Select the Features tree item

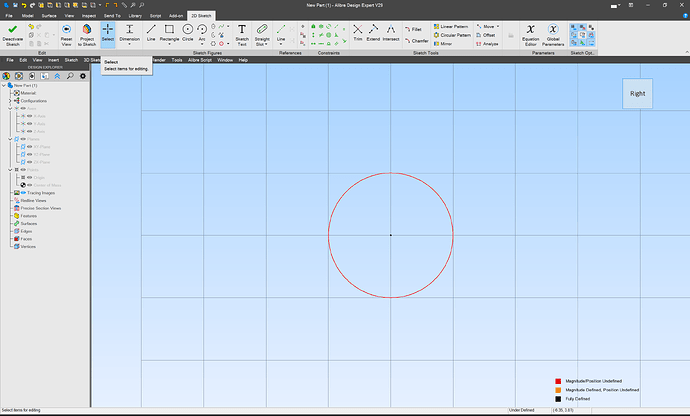(28, 216)
